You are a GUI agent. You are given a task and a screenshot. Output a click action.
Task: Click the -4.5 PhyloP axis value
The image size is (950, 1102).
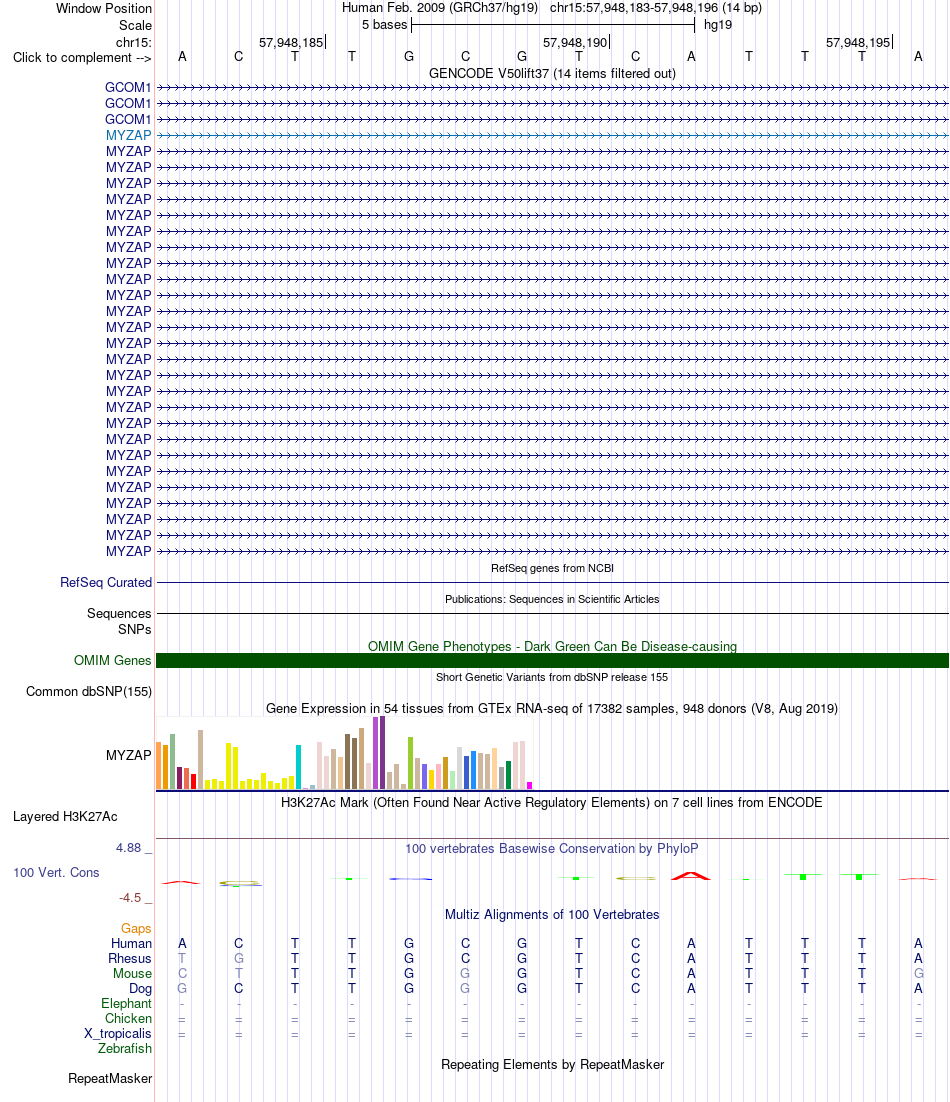tap(130, 897)
